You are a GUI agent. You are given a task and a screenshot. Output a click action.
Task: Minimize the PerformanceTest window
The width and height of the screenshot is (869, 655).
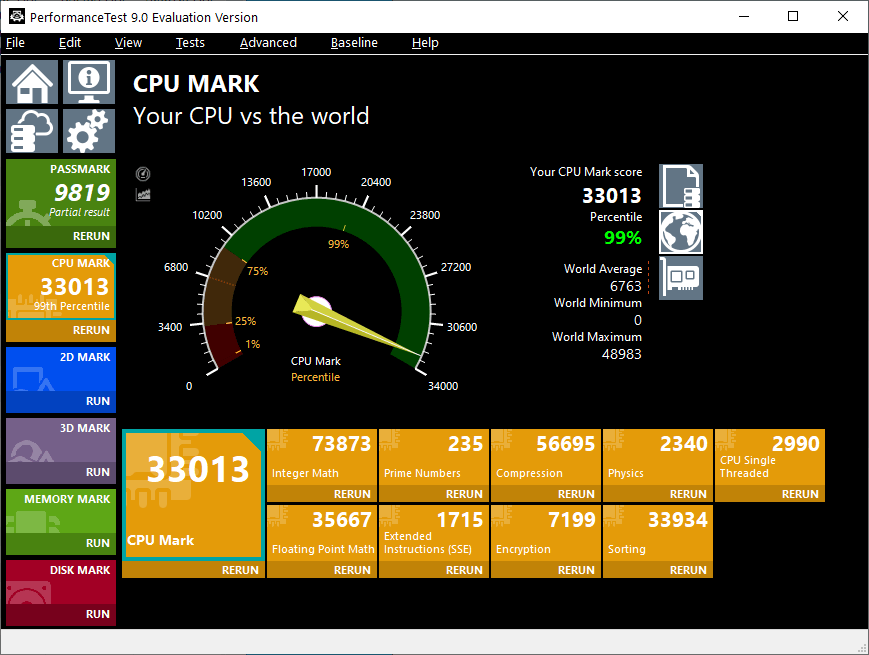pyautogui.click(x=744, y=17)
